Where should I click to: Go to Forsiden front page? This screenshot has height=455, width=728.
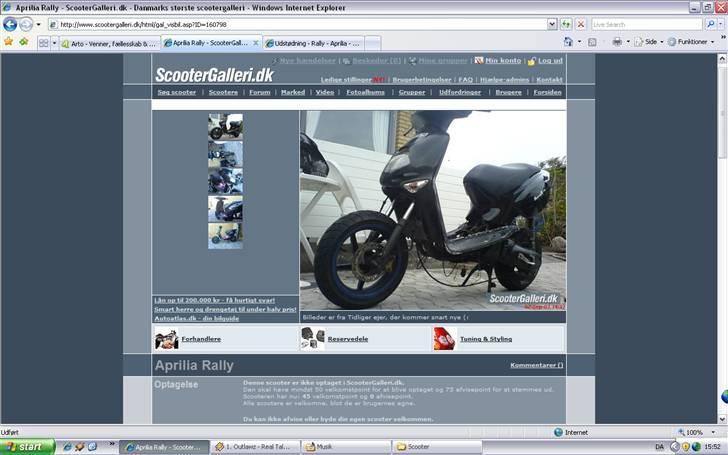(x=547, y=92)
